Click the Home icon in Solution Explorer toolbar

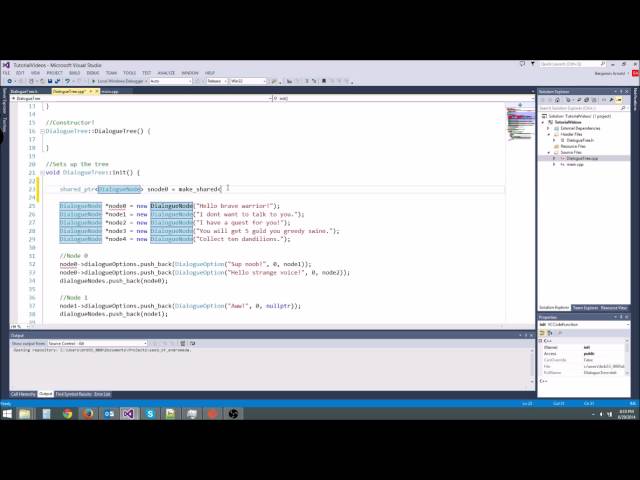pyautogui.click(x=557, y=100)
